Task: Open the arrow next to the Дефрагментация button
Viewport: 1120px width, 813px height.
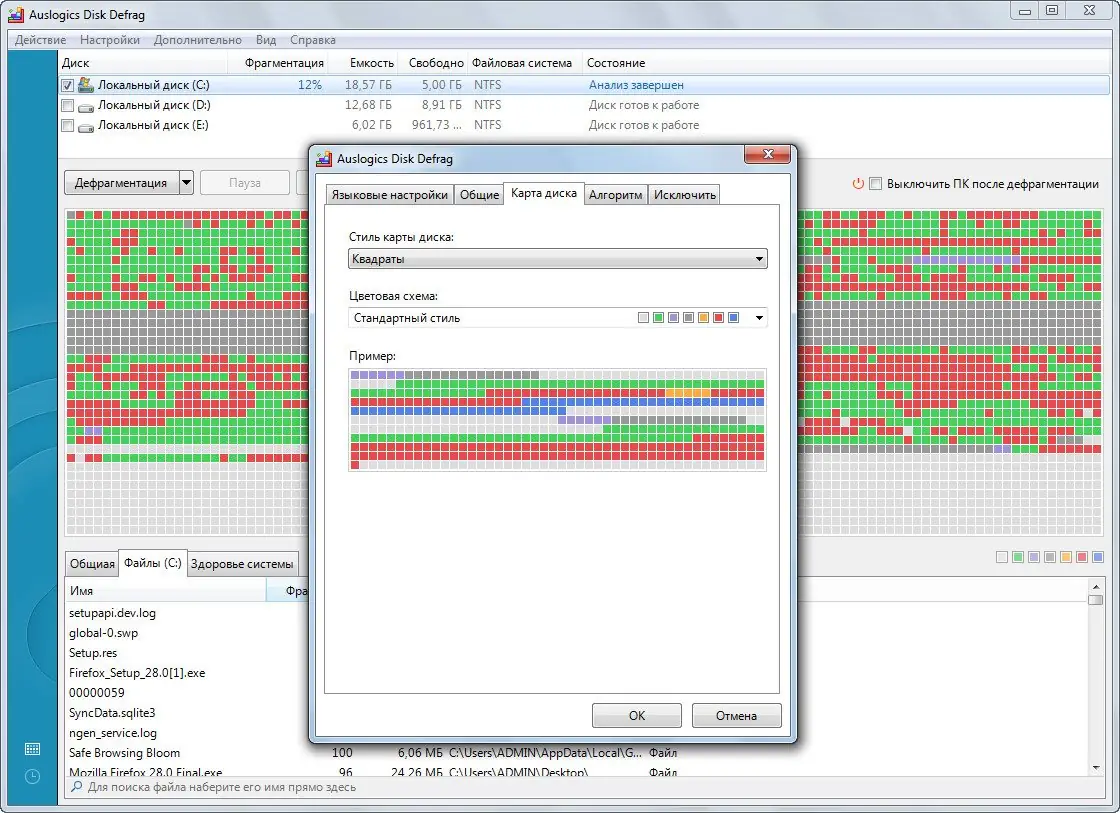Action: pyautogui.click(x=186, y=183)
